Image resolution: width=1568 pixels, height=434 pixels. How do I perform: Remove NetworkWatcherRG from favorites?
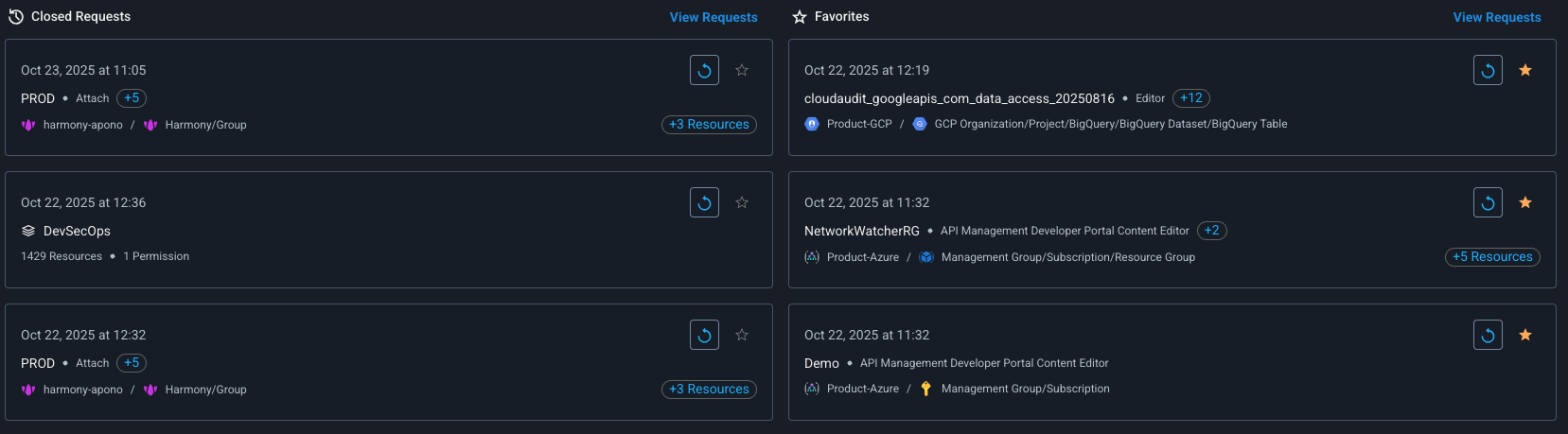click(1525, 202)
